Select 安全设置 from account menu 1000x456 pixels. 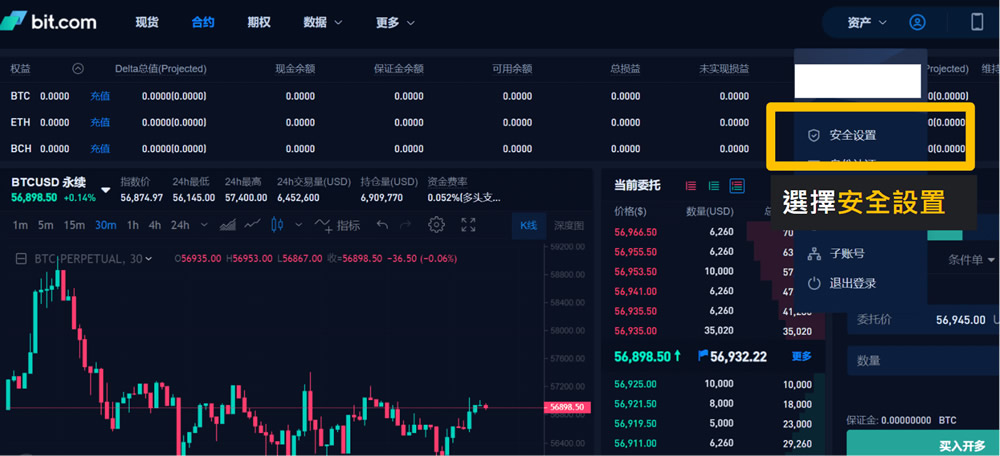point(852,135)
